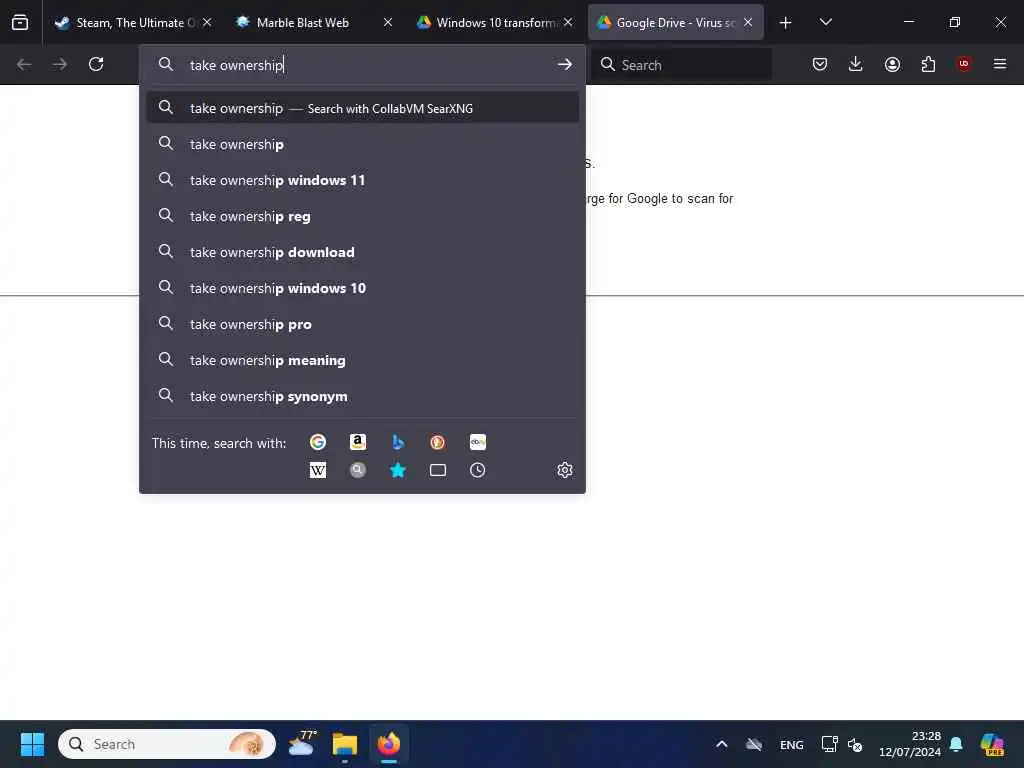Show hidden system tray icons

click(722, 744)
